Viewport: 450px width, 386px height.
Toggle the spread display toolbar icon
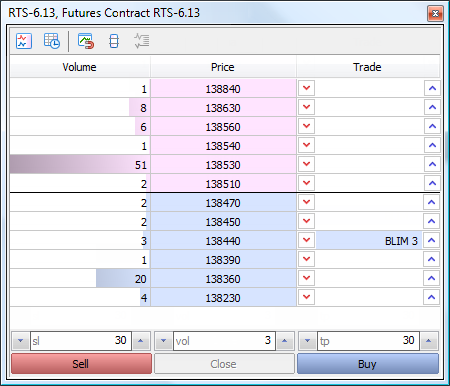[114, 41]
